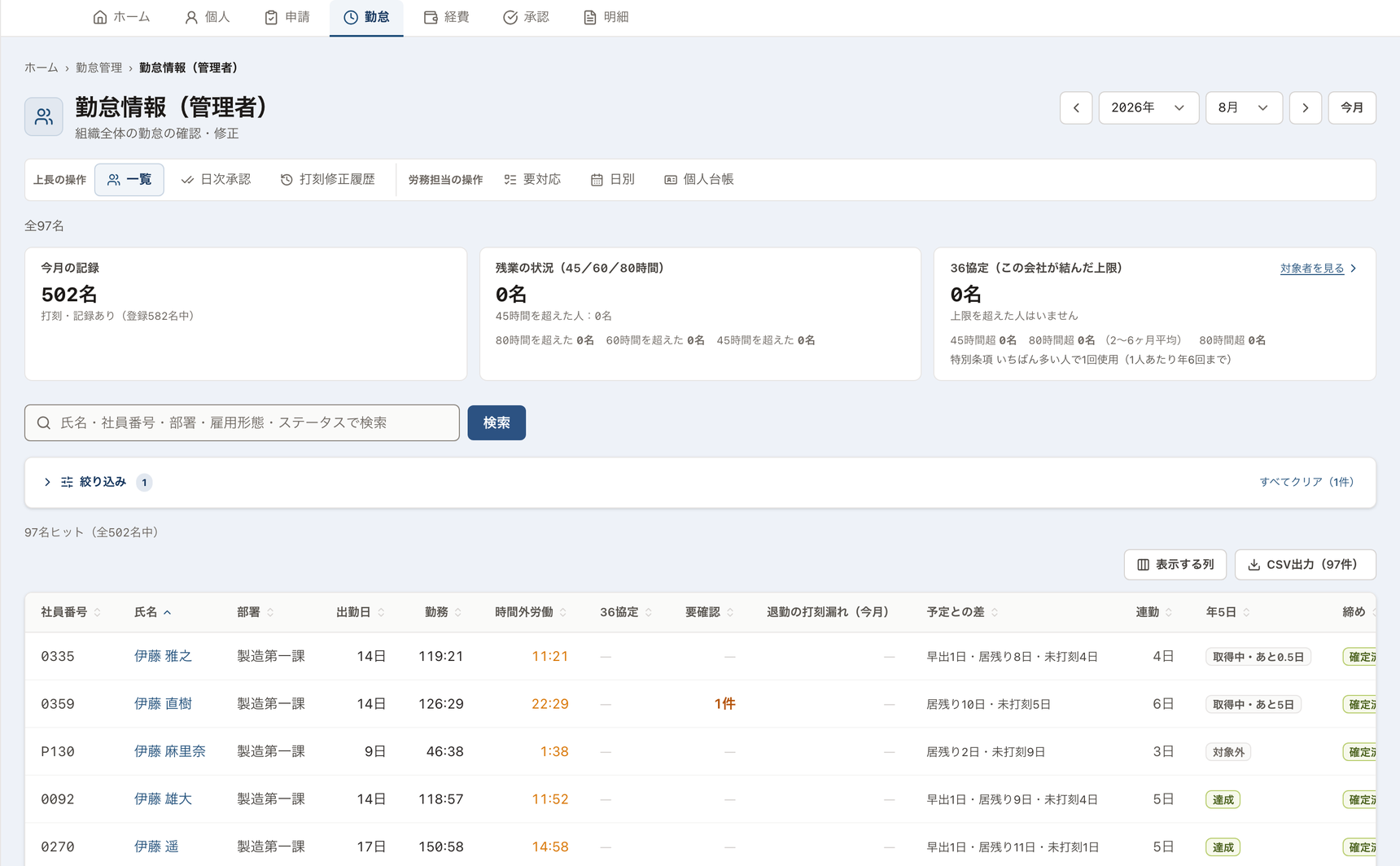Open employee 伊藤 雅之 record

(x=163, y=656)
